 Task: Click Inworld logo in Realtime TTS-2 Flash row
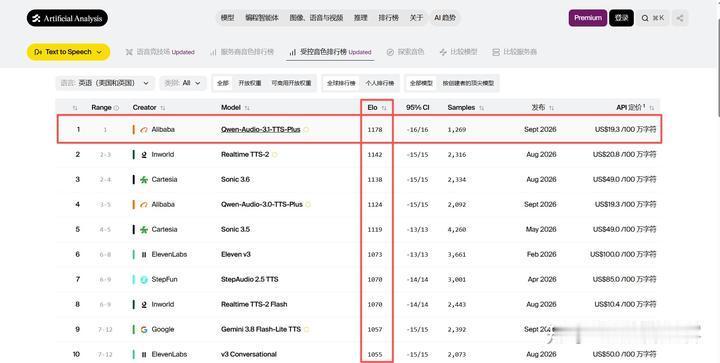(144, 304)
